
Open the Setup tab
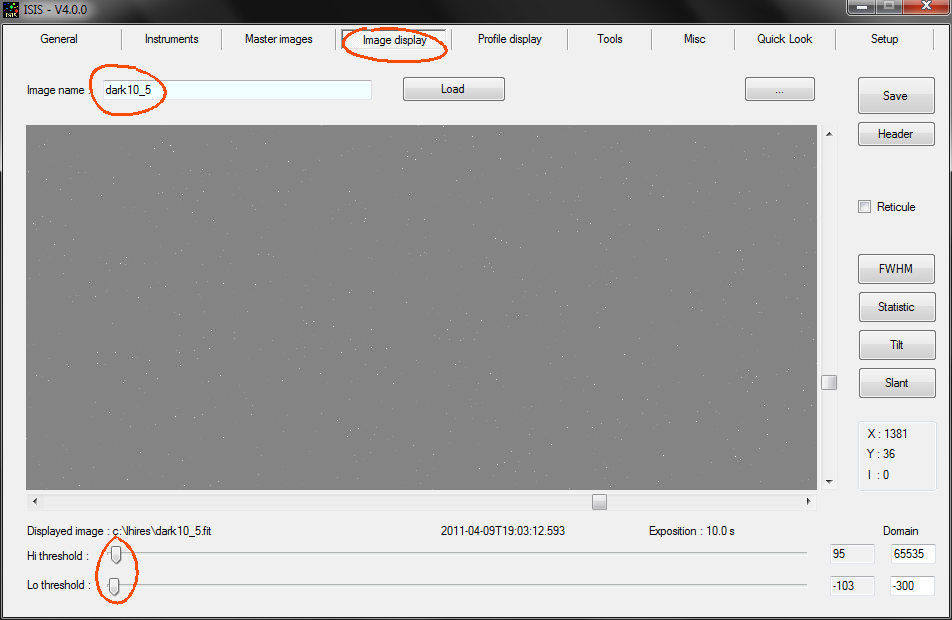[x=884, y=39]
